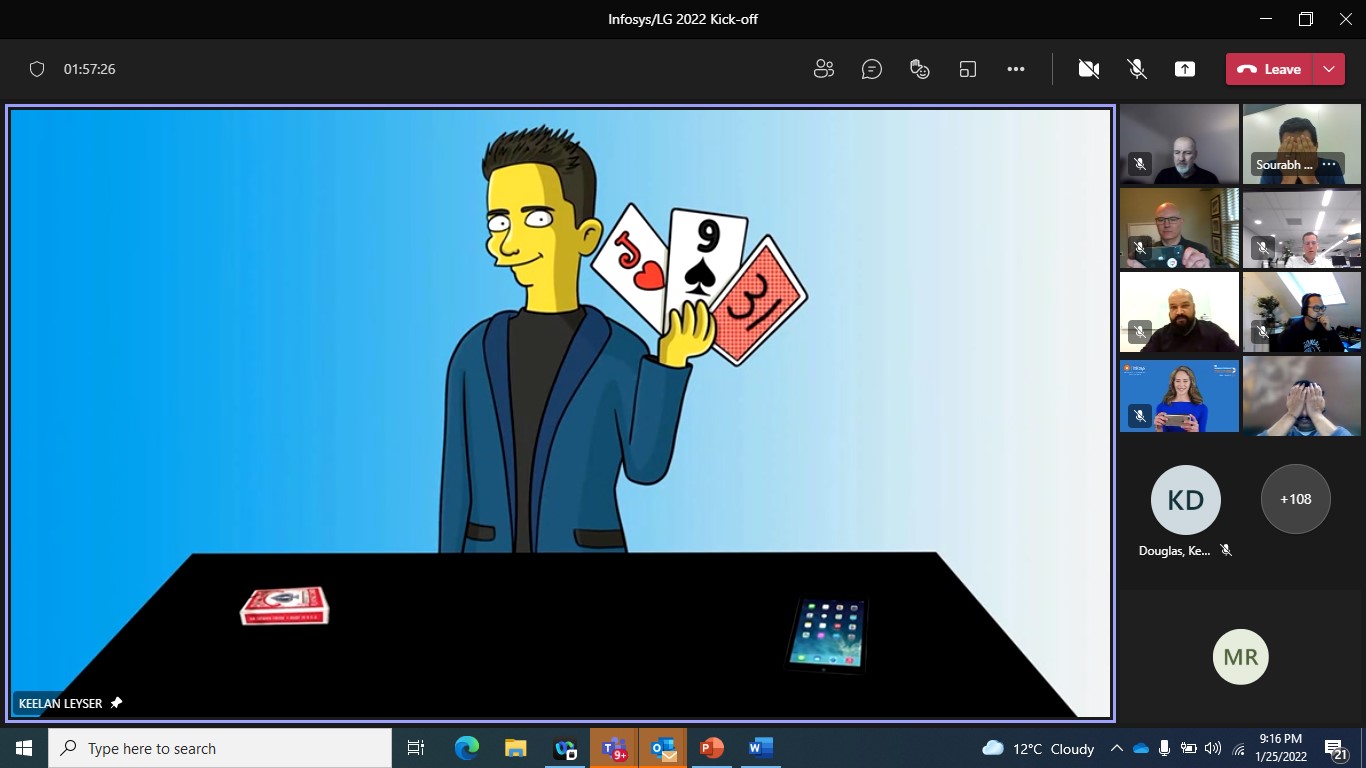The width and height of the screenshot is (1366, 768).
Task: Click the microphone tray icon
Action: [1165, 748]
